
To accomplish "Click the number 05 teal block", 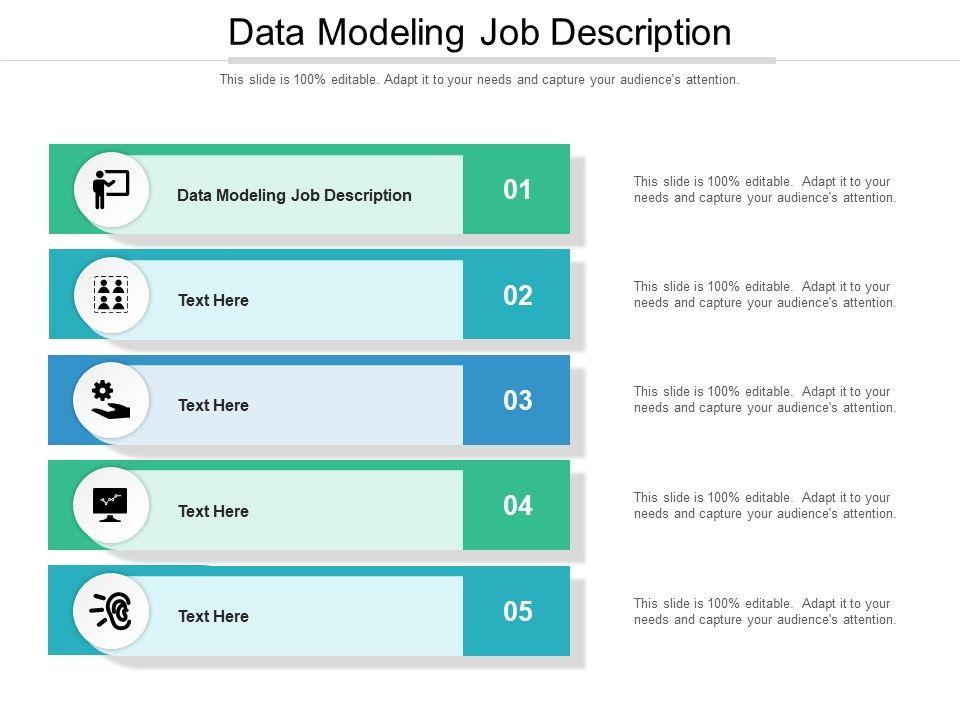I will point(517,611).
